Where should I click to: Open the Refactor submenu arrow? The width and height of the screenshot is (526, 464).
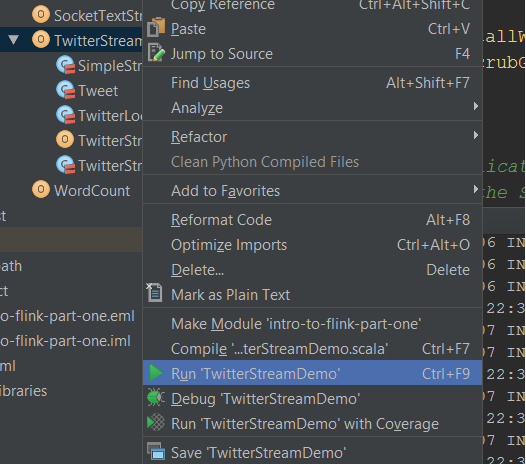pyautogui.click(x=475, y=135)
